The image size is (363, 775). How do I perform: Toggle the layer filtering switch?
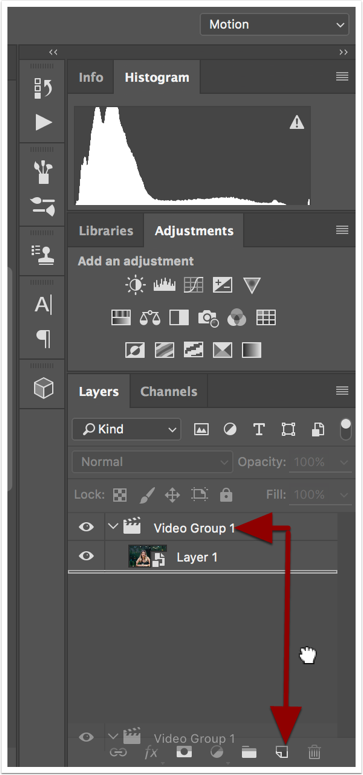point(346,429)
